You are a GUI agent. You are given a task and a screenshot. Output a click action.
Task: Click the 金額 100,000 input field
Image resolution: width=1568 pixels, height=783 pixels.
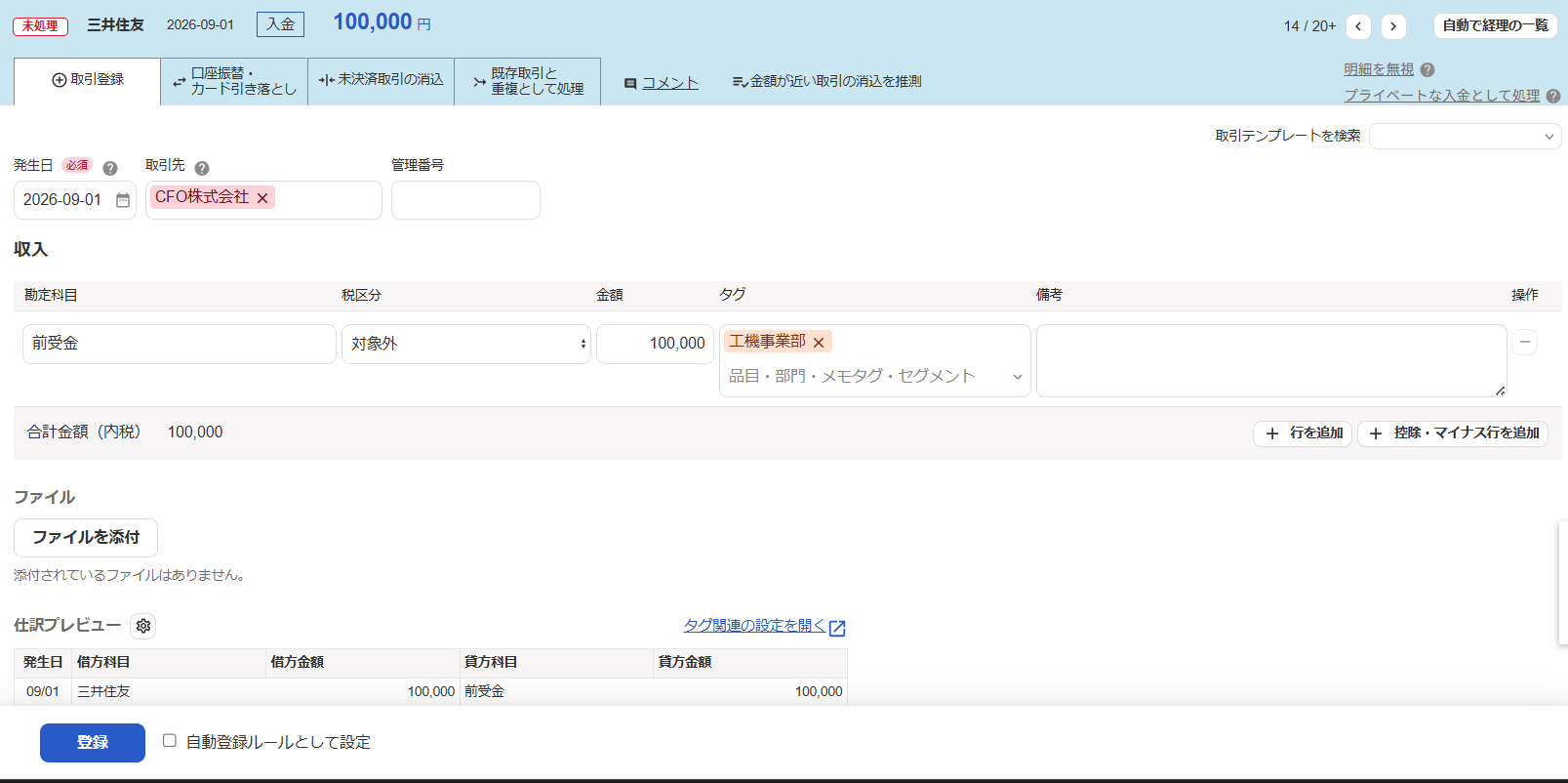pos(655,344)
